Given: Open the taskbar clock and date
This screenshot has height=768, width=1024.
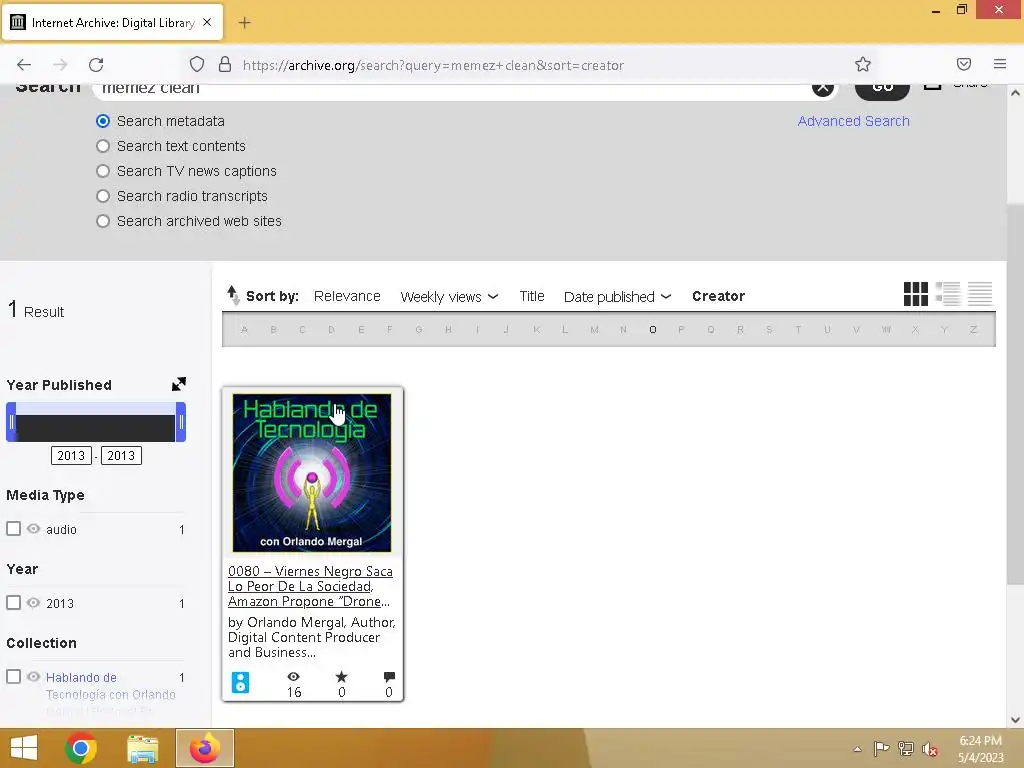Looking at the screenshot, I should 980,748.
